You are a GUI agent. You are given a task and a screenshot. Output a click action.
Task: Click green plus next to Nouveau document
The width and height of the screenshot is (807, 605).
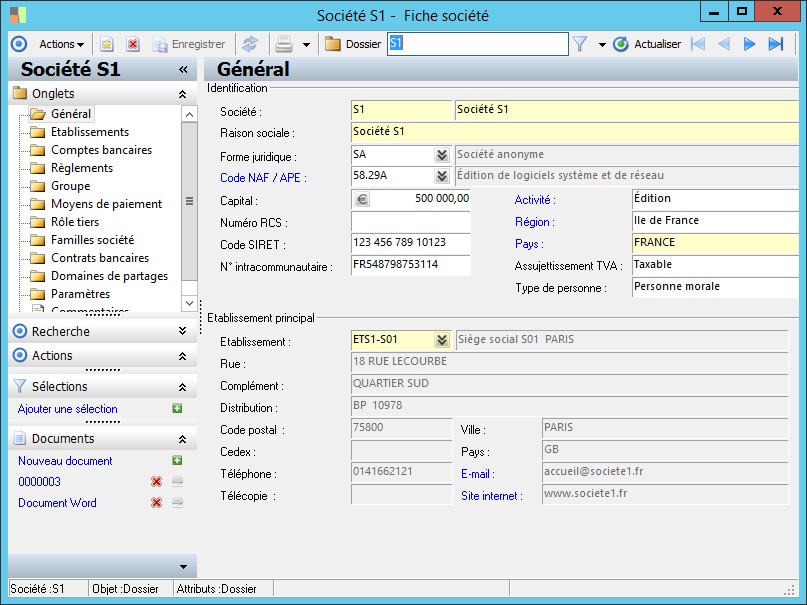coord(177,461)
